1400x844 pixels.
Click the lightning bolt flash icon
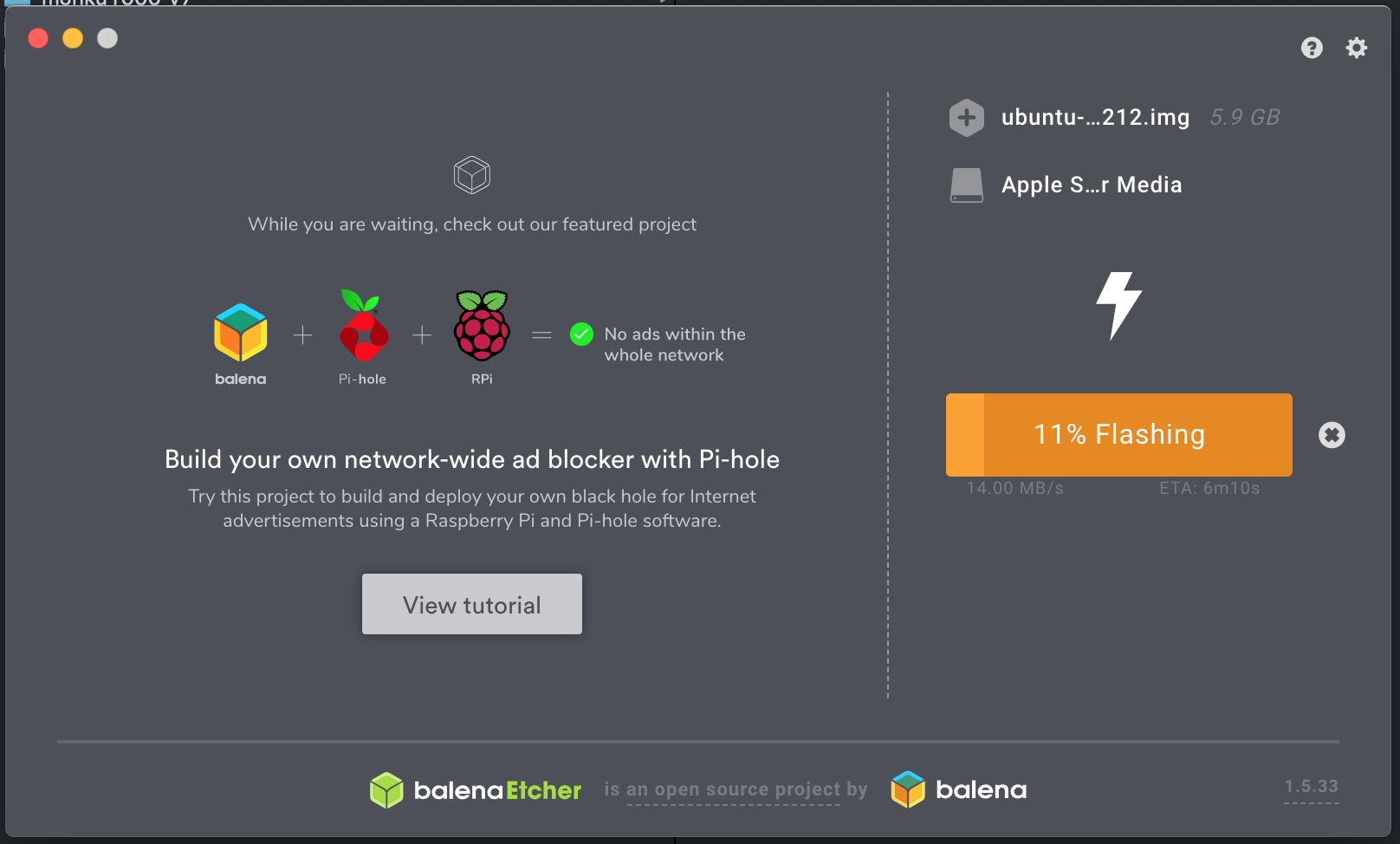point(1118,305)
